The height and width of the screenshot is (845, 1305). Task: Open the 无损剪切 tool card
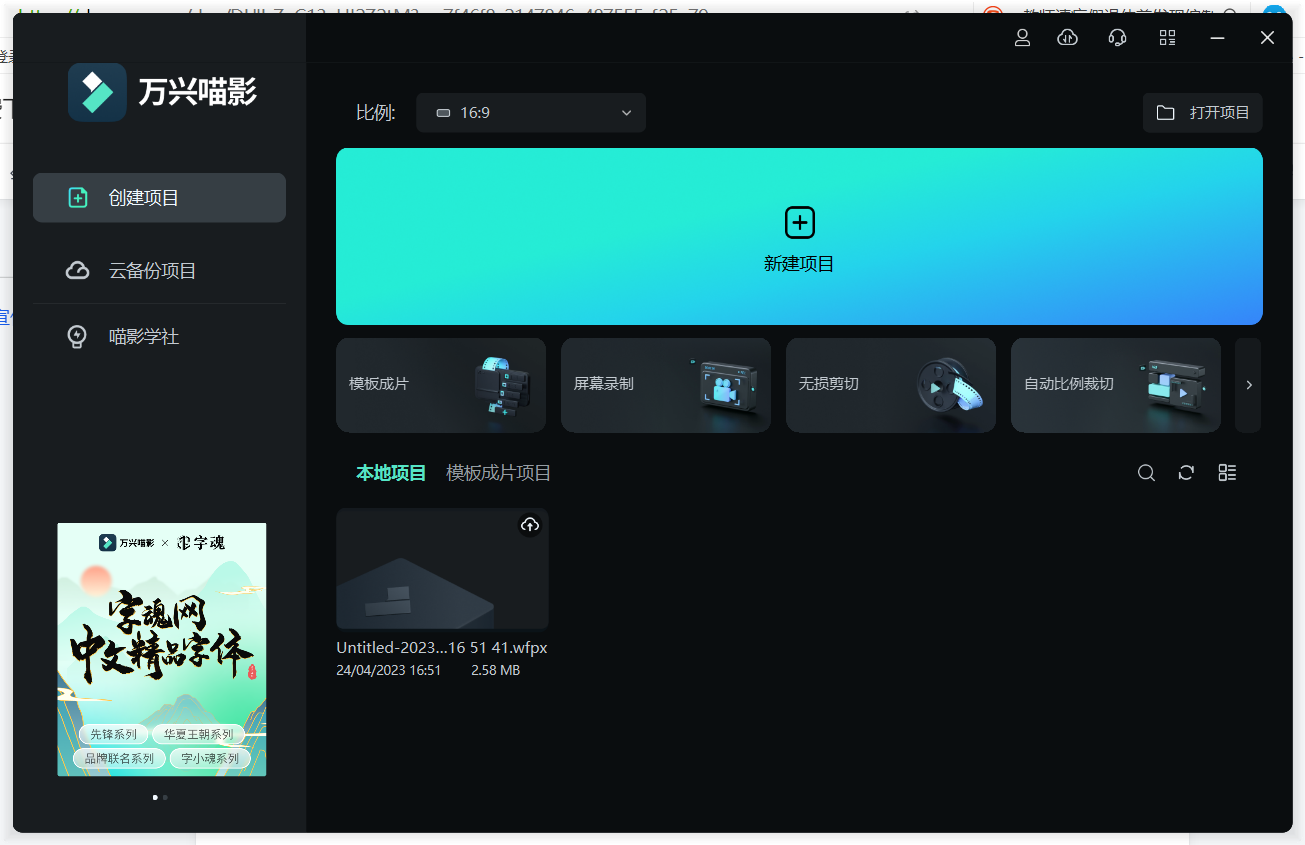(891, 385)
